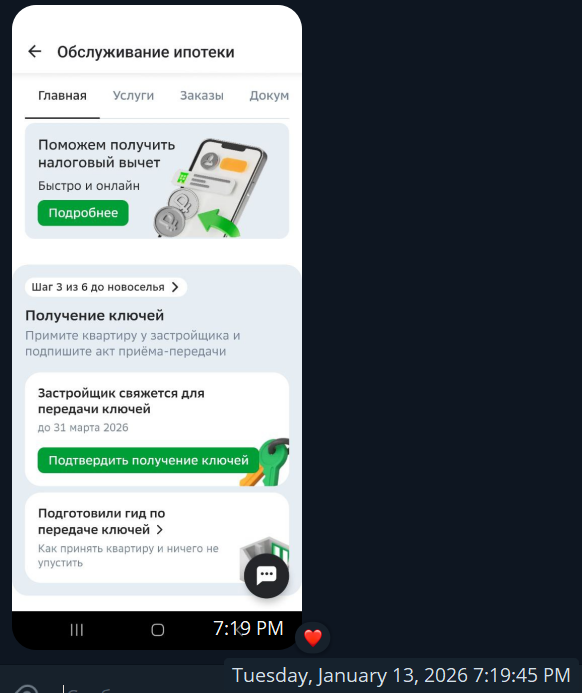The height and width of the screenshot is (693, 582).
Task: Click the phone with coins illustration
Action: pyautogui.click(x=211, y=188)
